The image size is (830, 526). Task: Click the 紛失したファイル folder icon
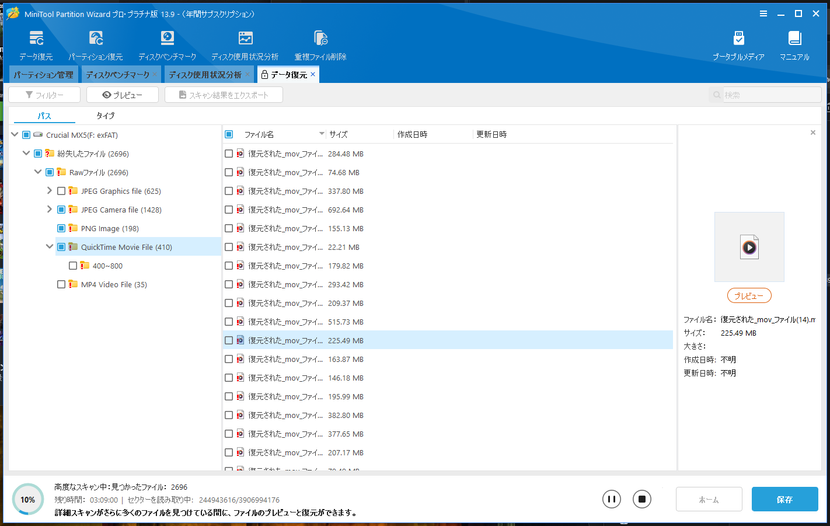(50, 153)
